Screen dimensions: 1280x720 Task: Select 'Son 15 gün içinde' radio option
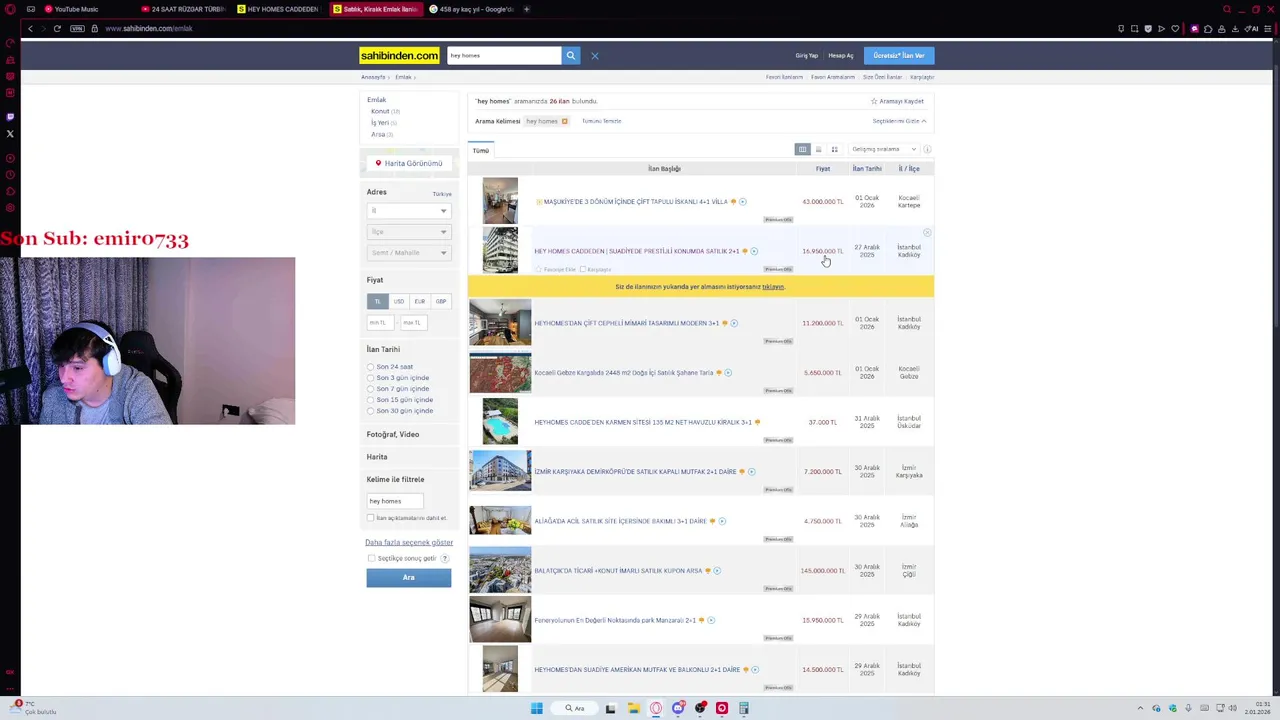click(370, 400)
